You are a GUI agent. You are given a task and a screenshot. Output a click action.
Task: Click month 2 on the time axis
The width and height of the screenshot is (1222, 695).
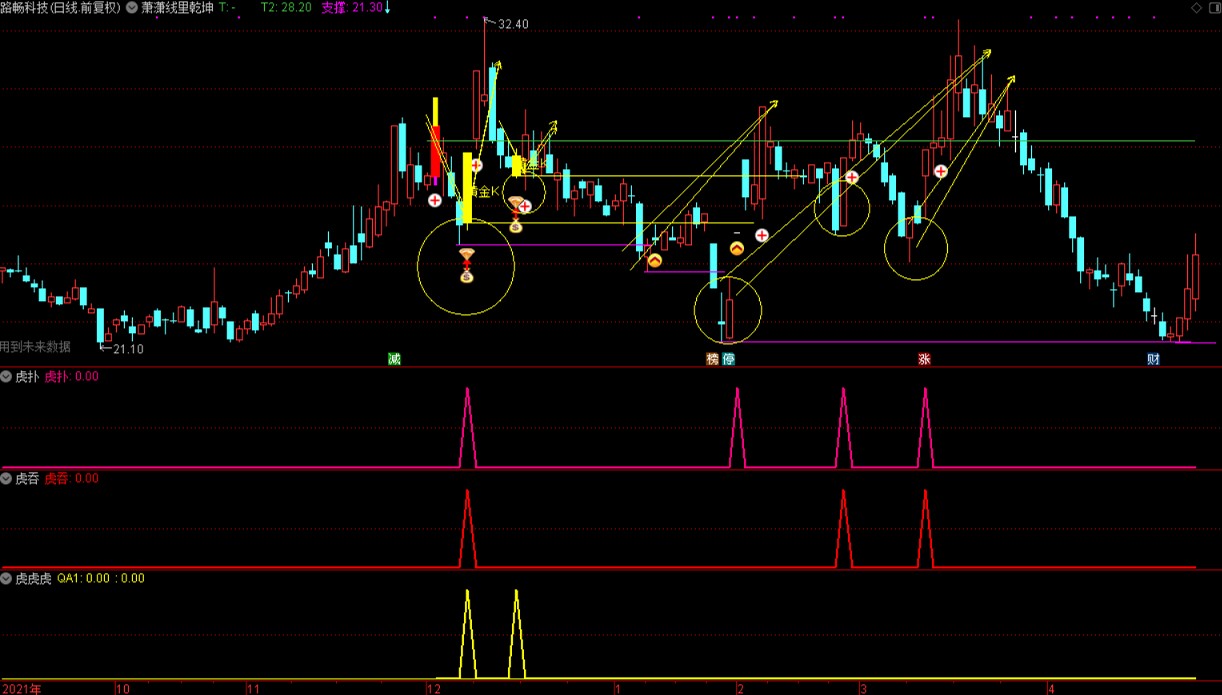click(x=741, y=688)
